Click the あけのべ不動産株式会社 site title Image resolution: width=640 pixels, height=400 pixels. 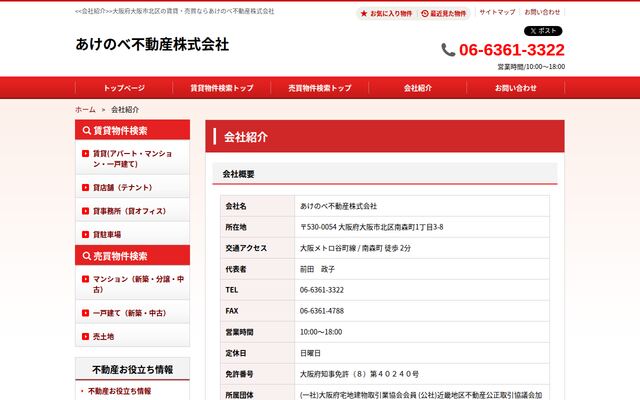point(152,44)
